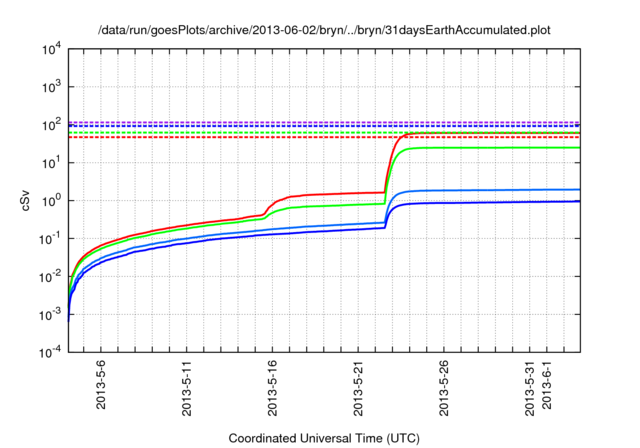Screen dimensions: 640x448
Task: Click the 10^-4 y-axis tick label
Action: (x=49, y=353)
